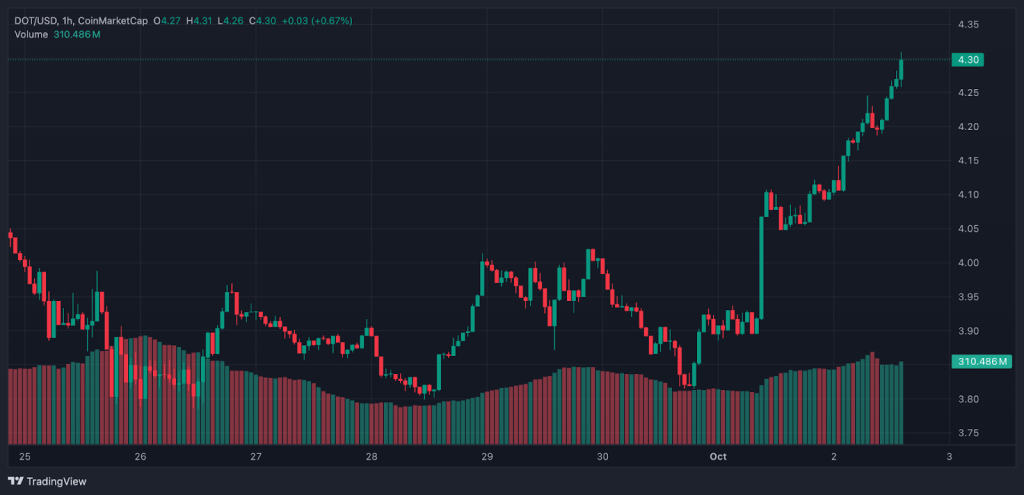Click the green 4.30 current price tag
Viewport: 1024px width, 495px height.
coord(968,60)
